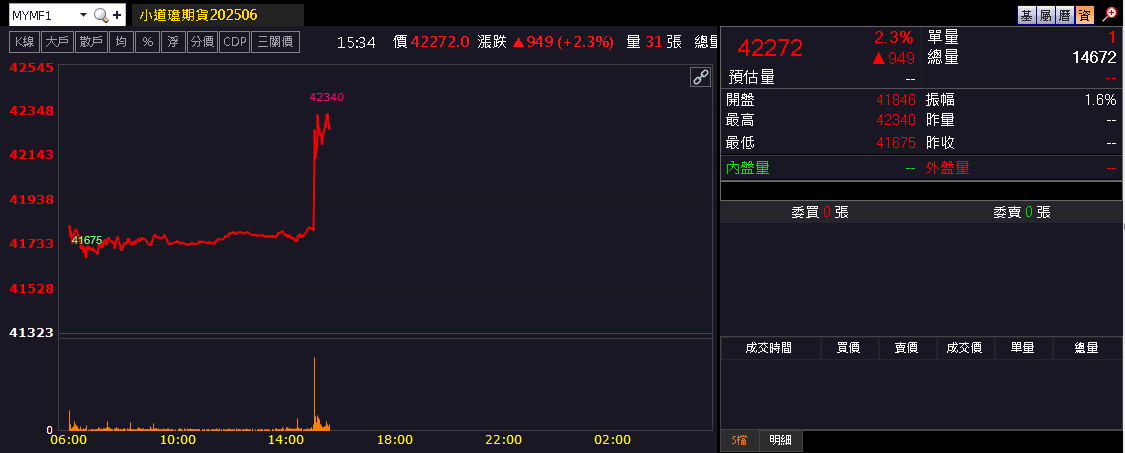Open the 5檔 bottom tab

[x=740, y=440]
